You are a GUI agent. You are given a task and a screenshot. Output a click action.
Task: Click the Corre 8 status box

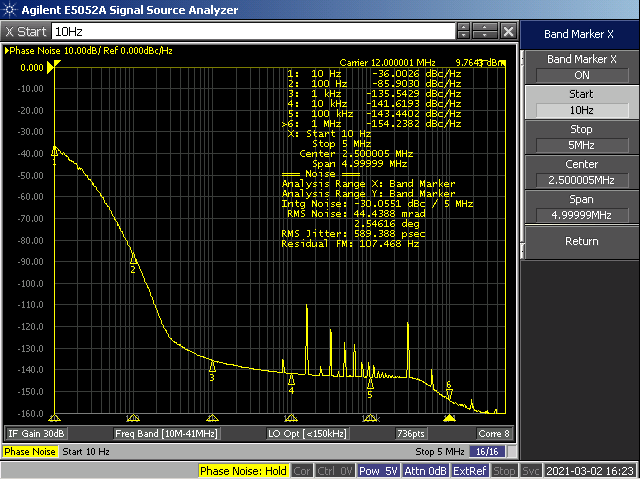pyautogui.click(x=494, y=434)
